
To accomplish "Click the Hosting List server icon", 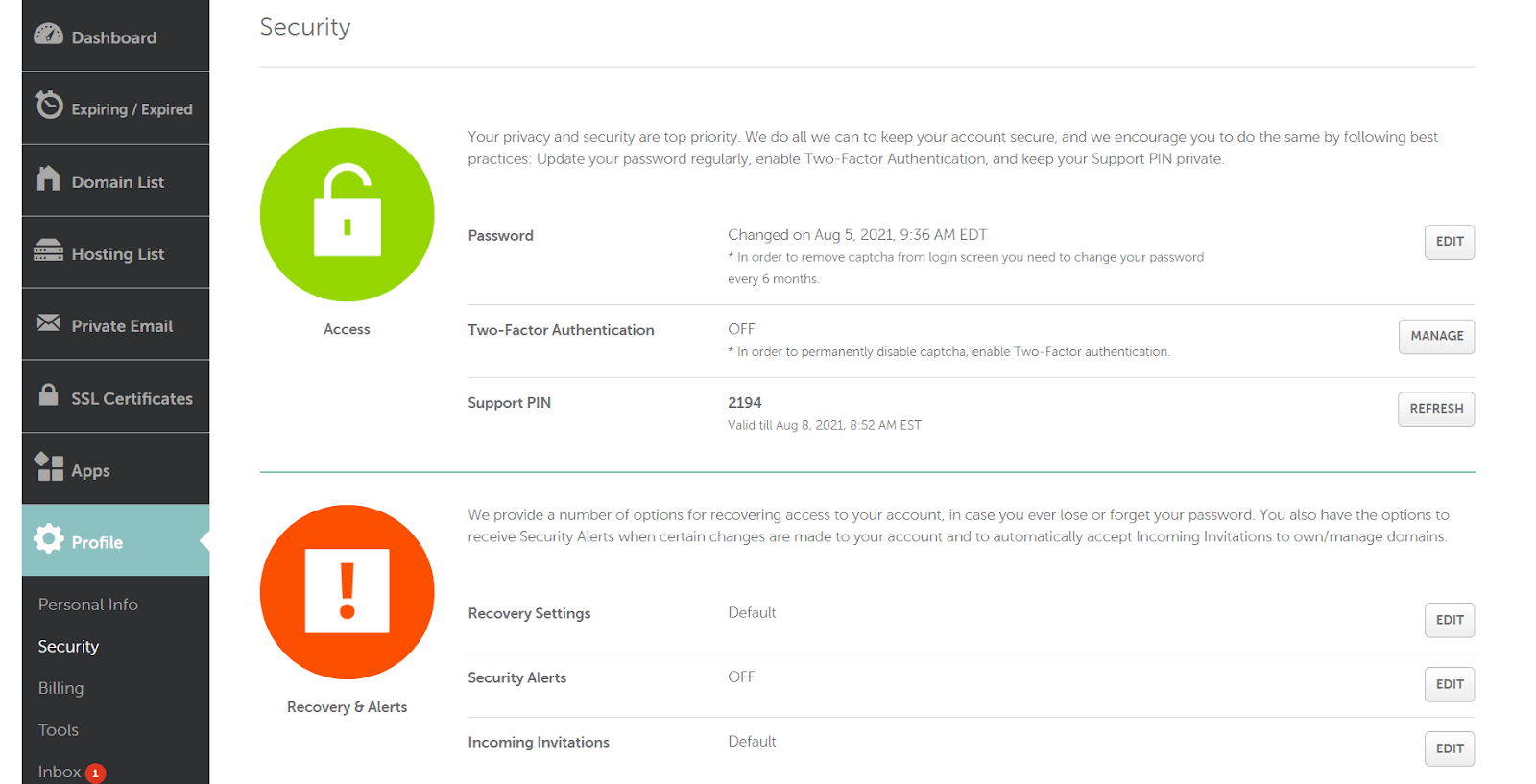I will [x=48, y=250].
